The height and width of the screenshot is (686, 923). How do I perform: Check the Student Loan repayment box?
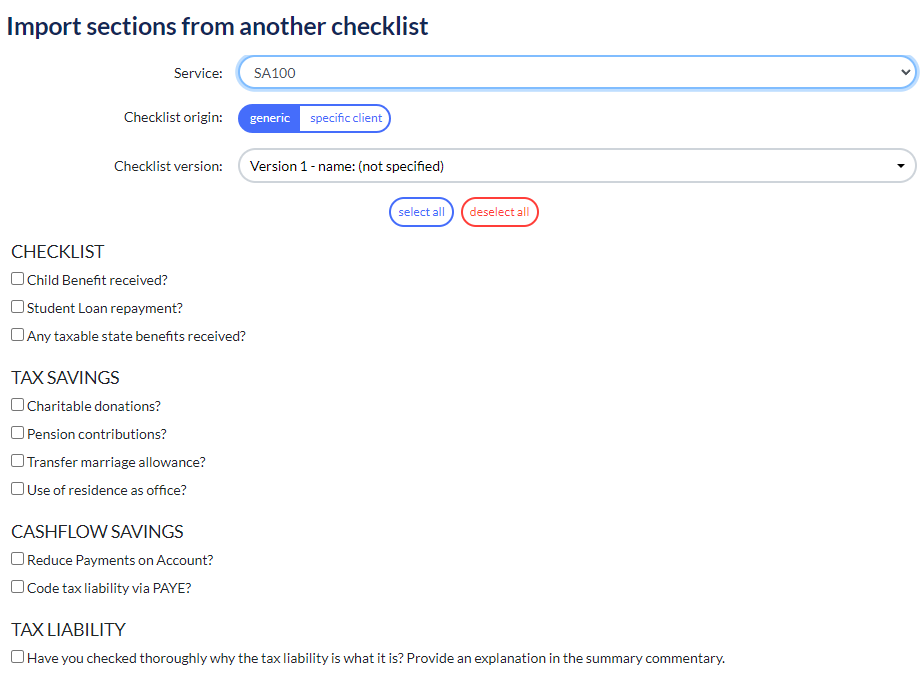[18, 307]
